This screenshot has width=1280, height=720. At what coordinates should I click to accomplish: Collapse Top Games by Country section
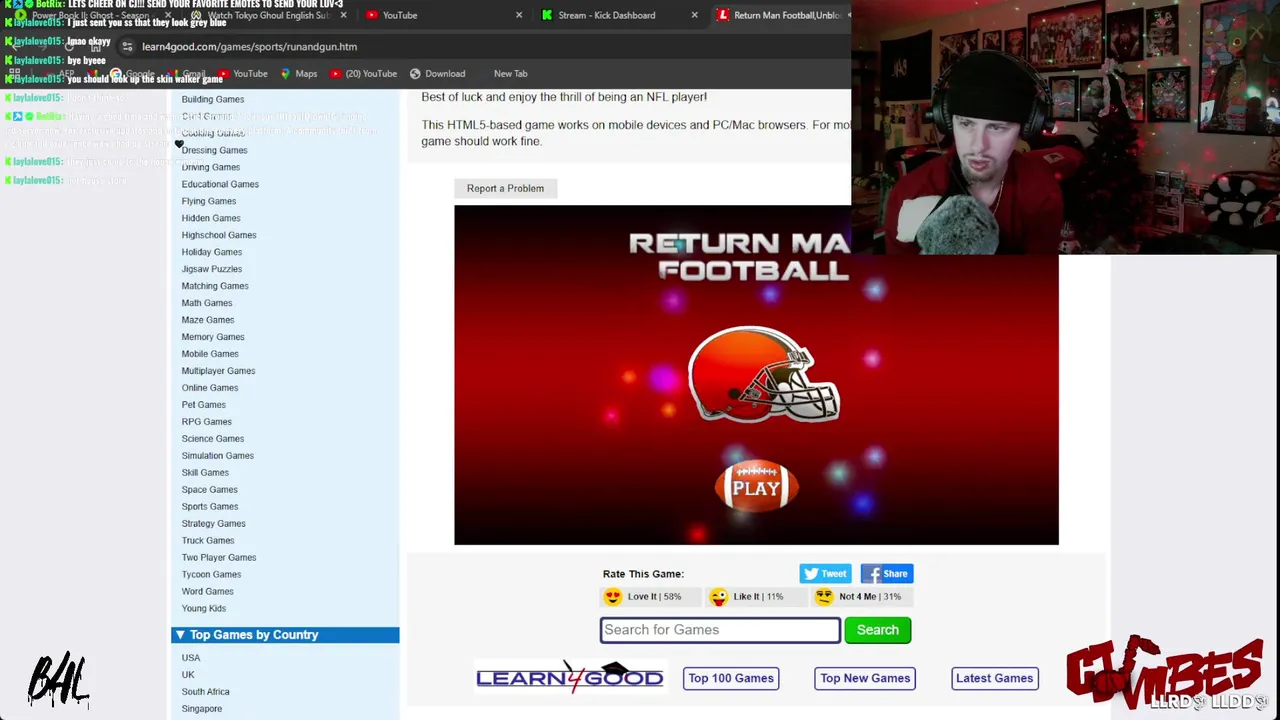[285, 635]
